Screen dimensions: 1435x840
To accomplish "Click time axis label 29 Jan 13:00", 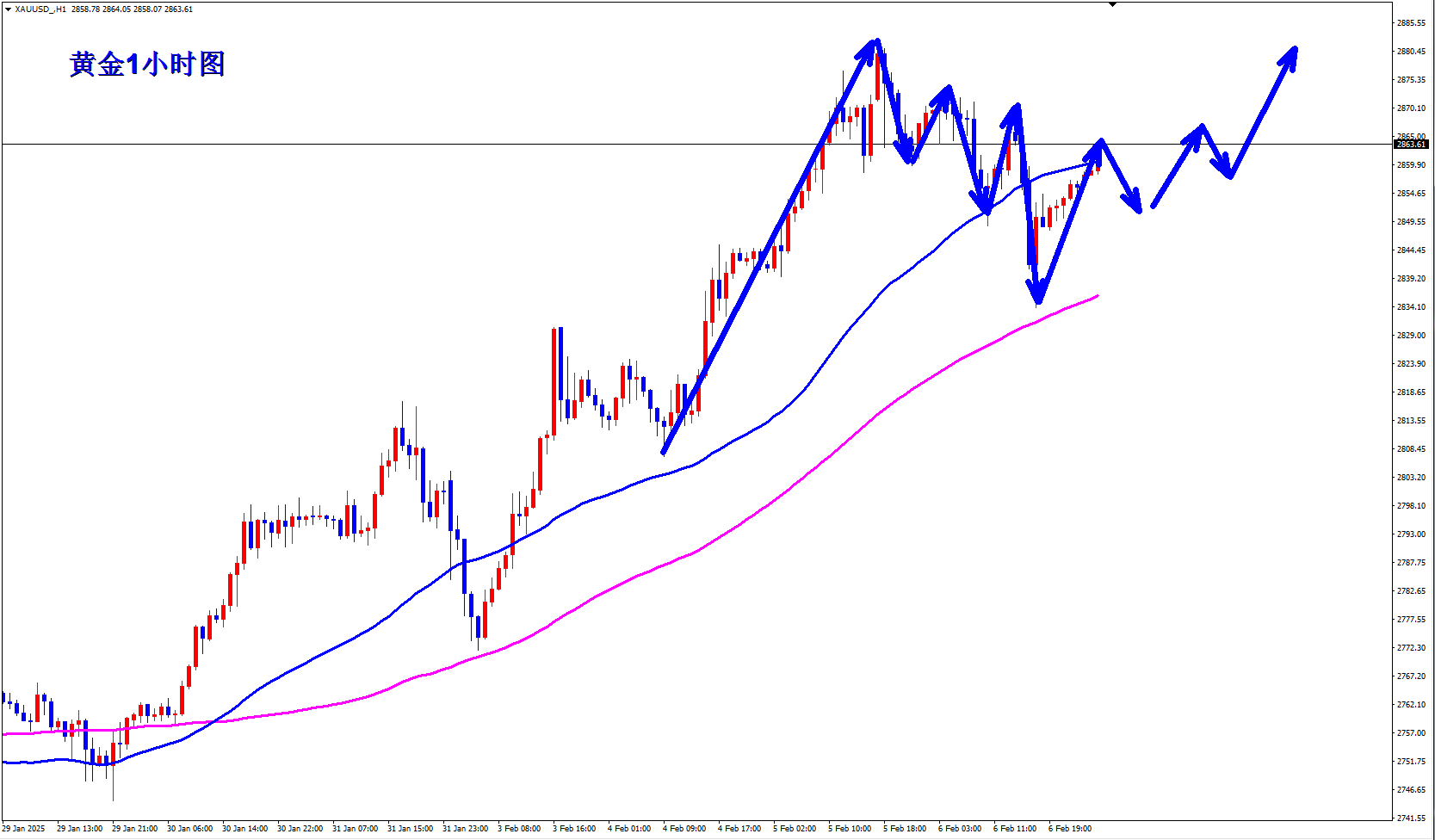I will click(79, 829).
